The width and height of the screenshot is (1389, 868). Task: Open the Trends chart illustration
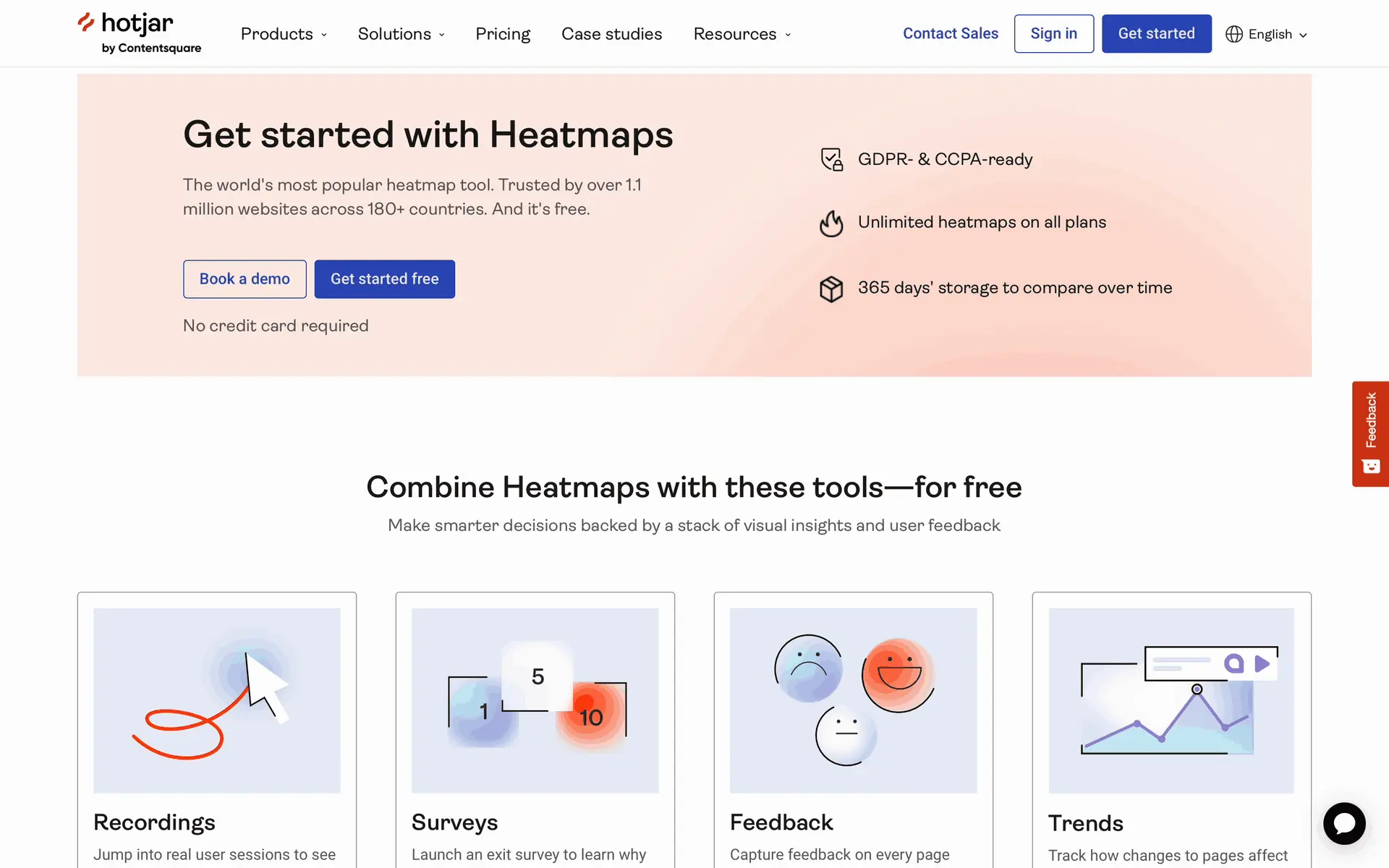coord(1171,700)
